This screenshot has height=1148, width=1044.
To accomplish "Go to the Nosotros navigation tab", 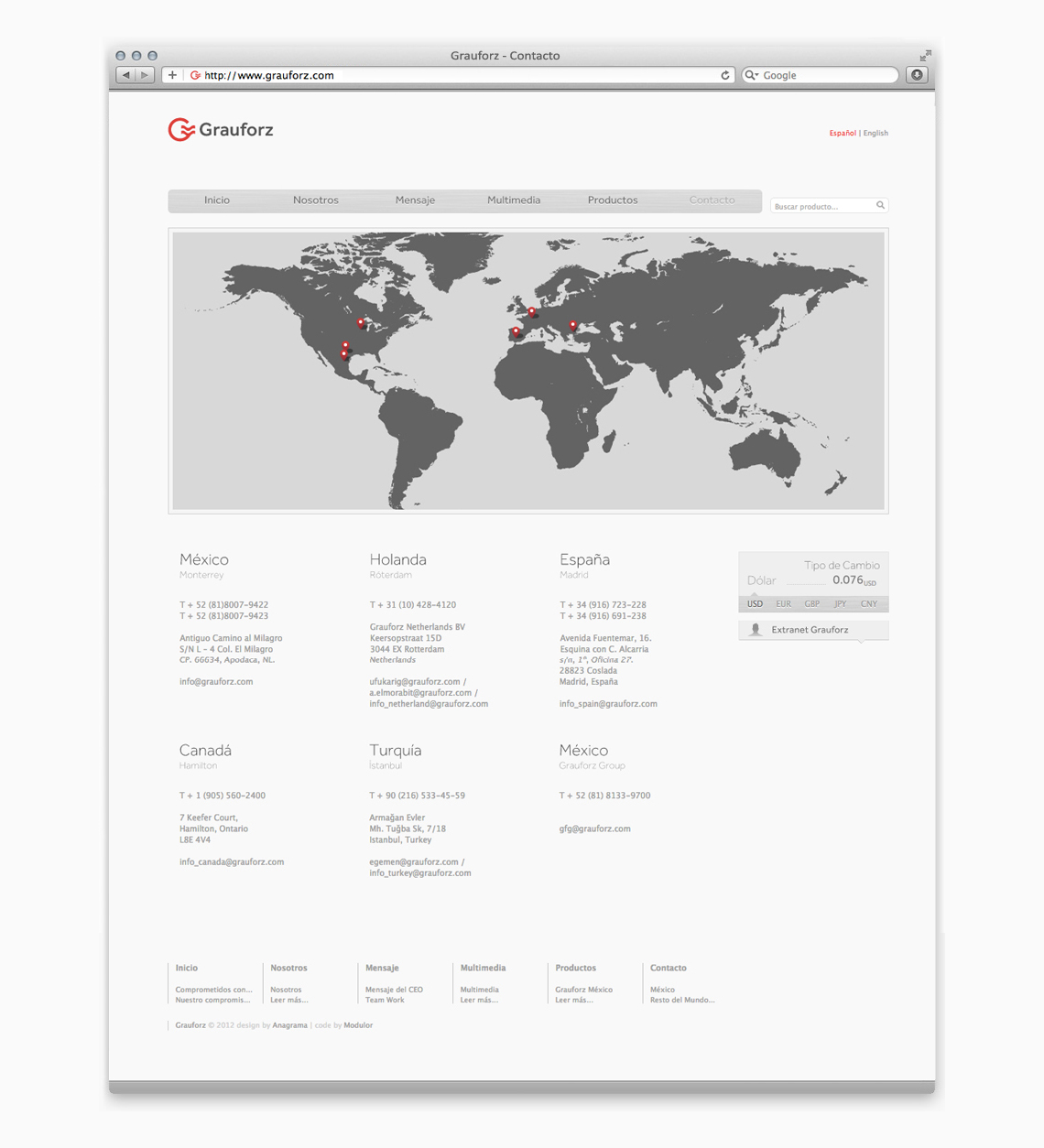I will coord(315,200).
